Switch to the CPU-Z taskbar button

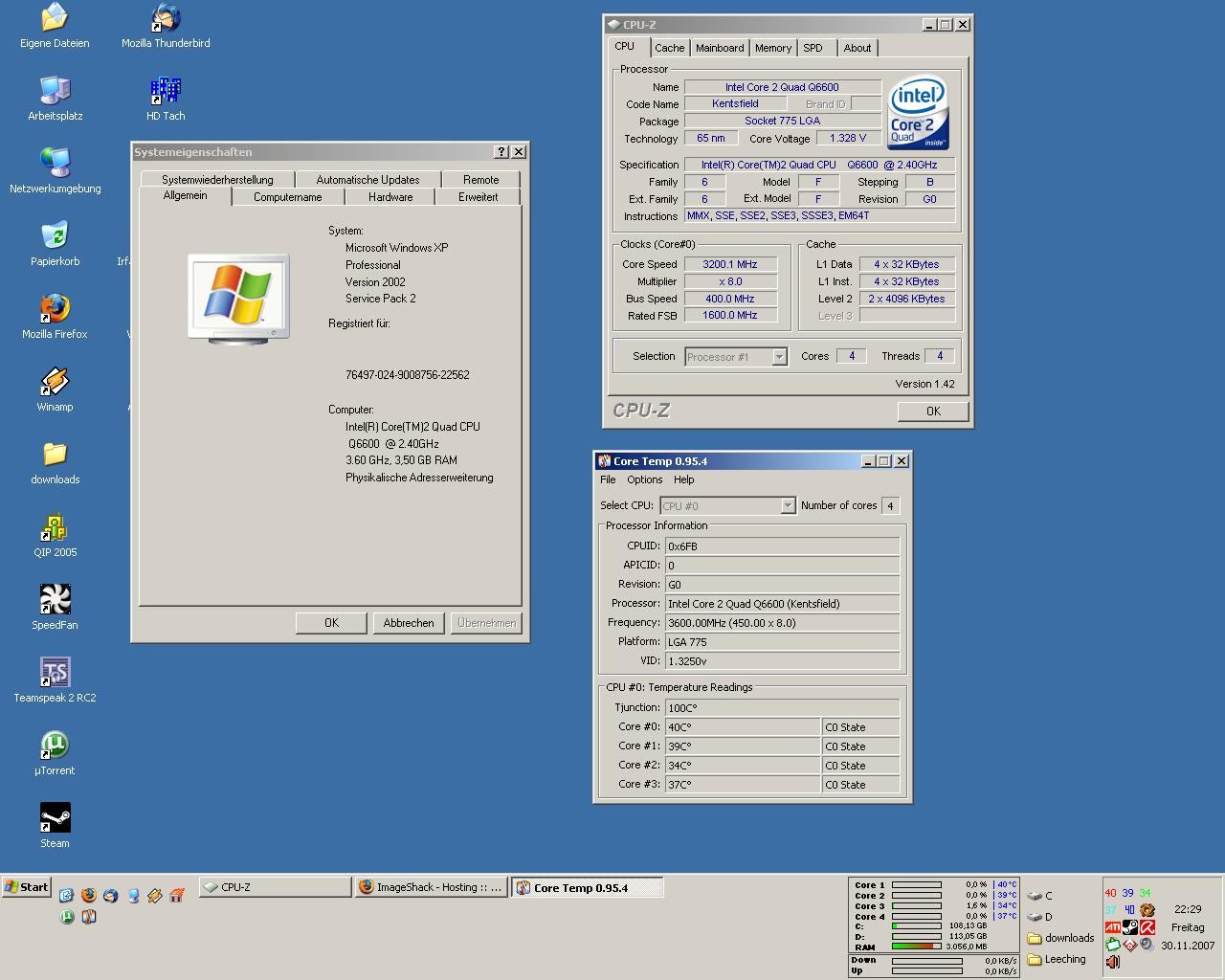275,887
